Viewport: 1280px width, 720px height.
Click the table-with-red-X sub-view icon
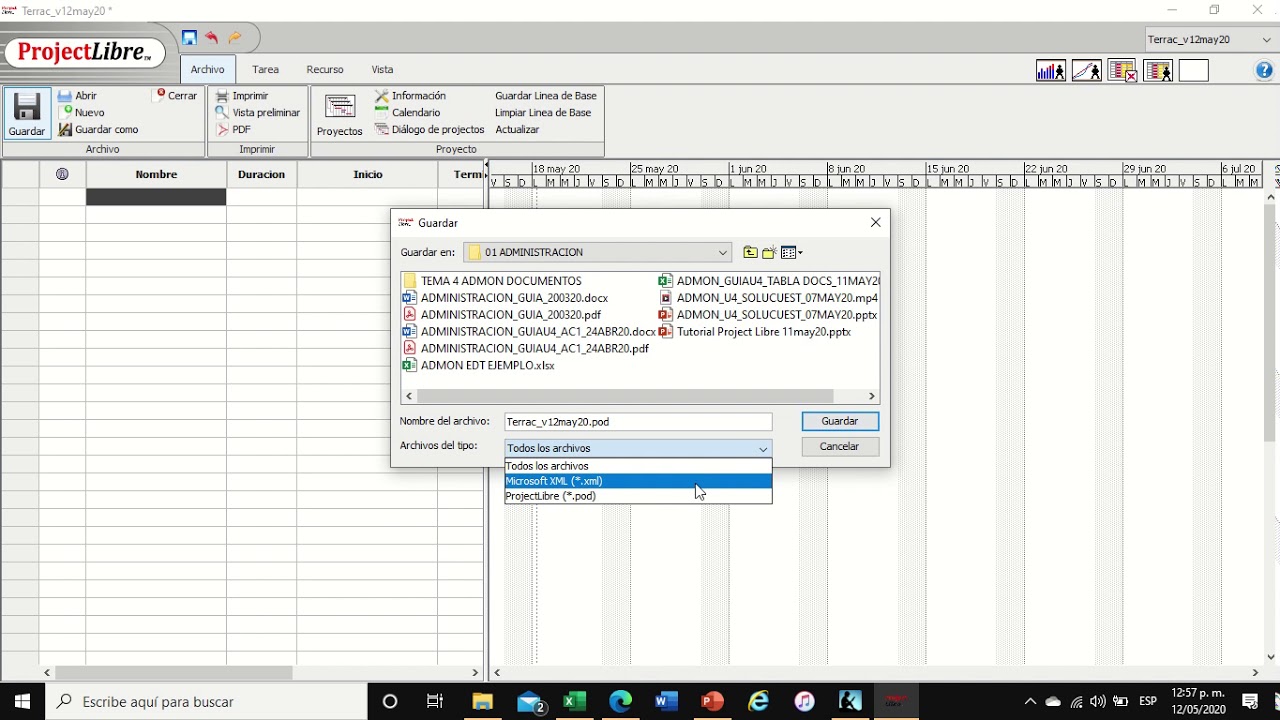click(1122, 71)
